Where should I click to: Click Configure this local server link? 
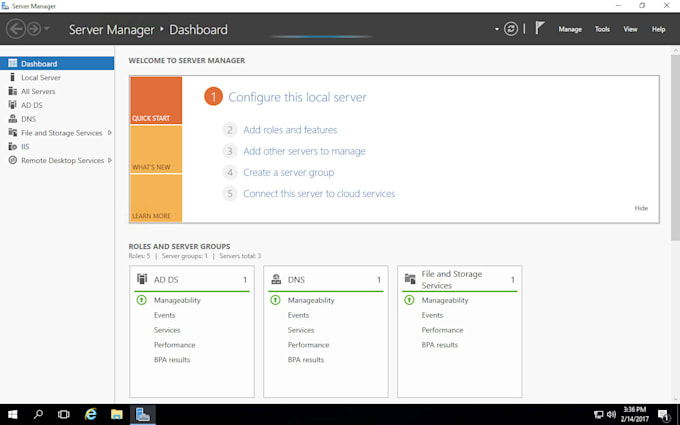tap(298, 97)
